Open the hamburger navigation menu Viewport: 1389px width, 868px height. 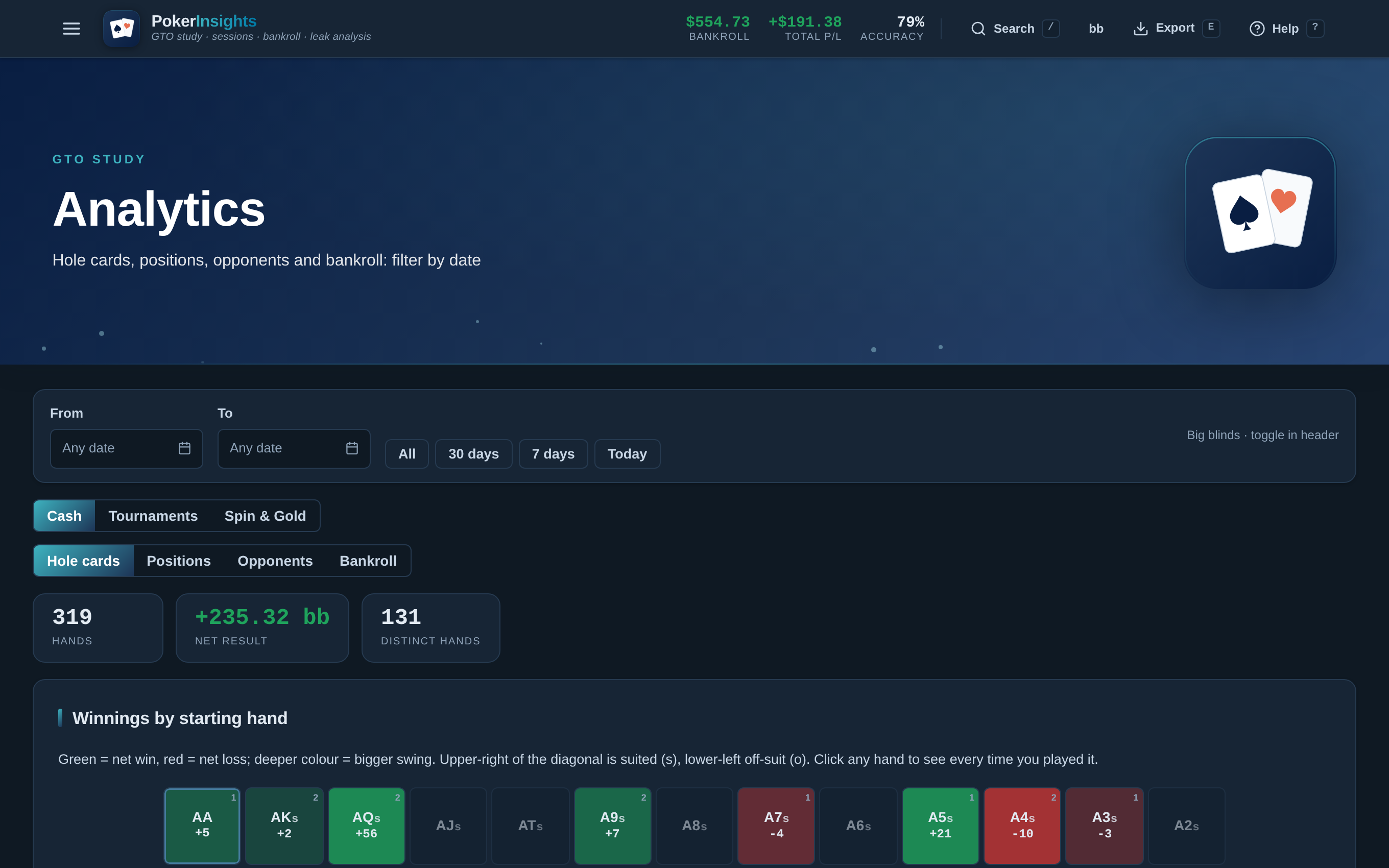71,29
